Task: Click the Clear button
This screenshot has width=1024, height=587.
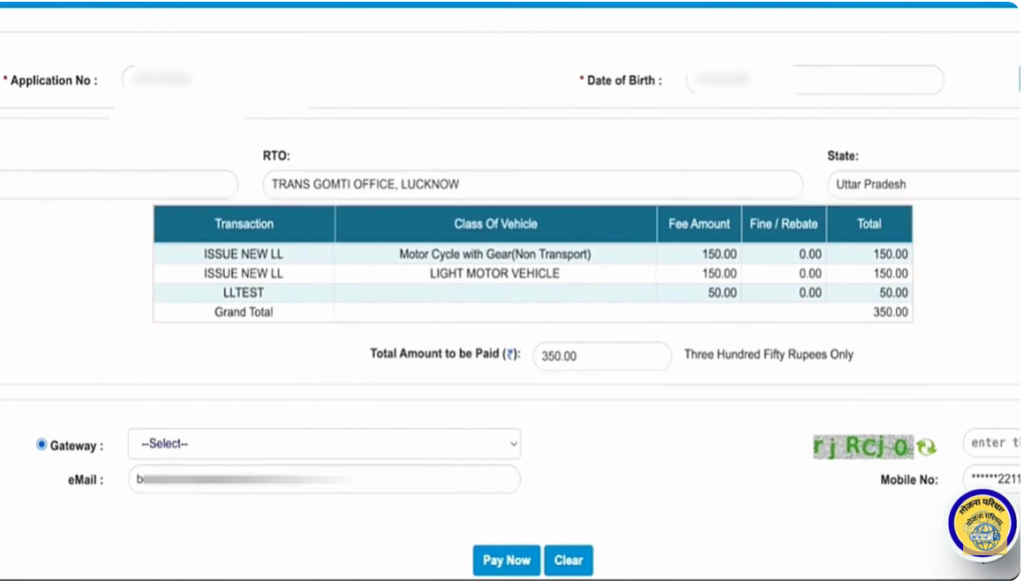Action: (568, 560)
